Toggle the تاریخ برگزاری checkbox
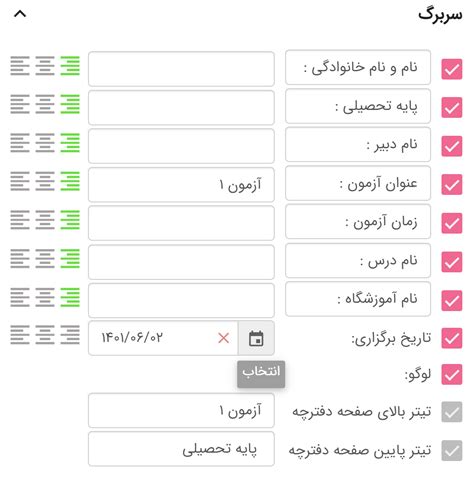Image resolution: width=474 pixels, height=481 pixels. coord(452,338)
